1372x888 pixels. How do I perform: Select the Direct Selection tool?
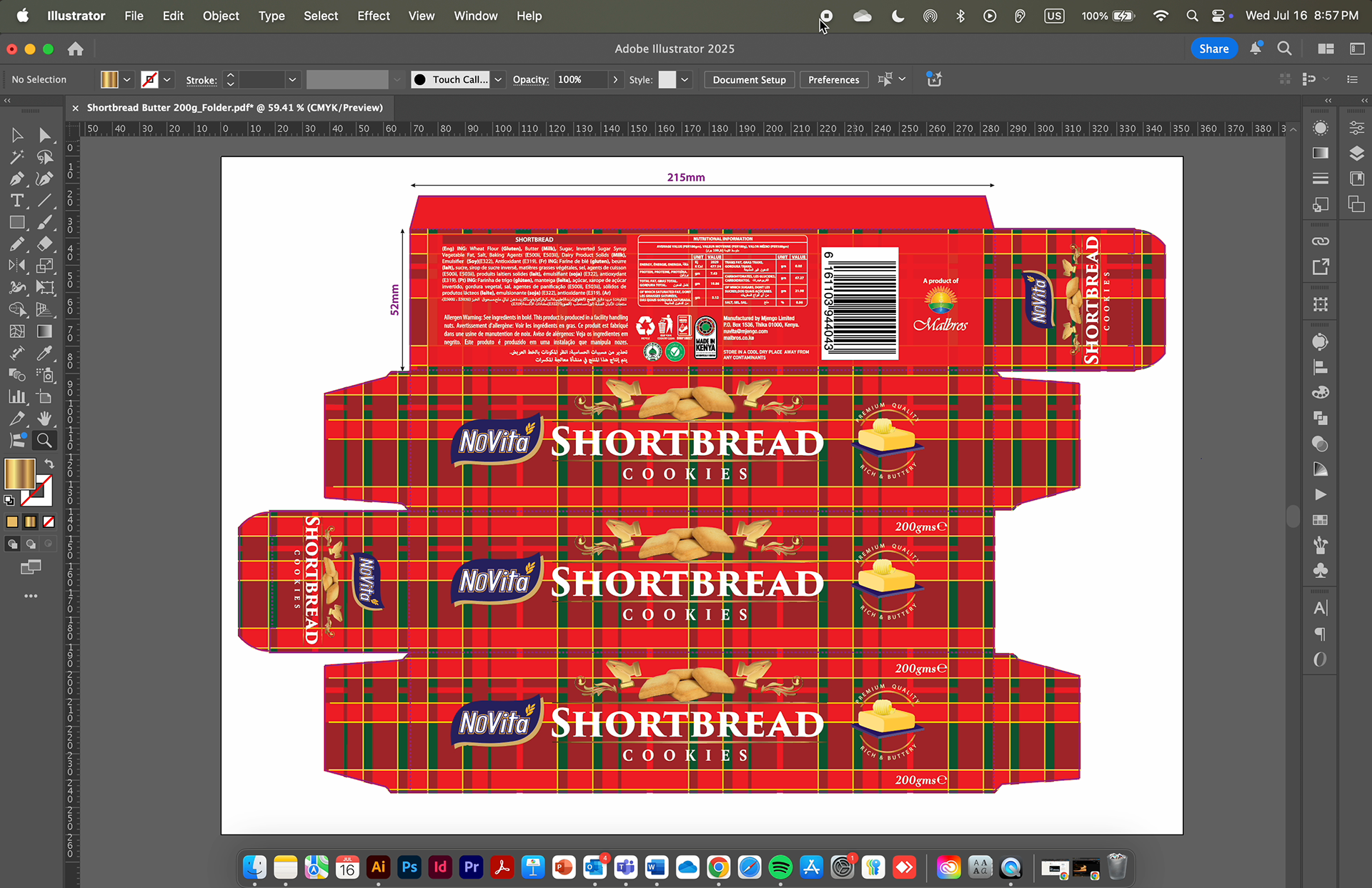click(x=44, y=135)
